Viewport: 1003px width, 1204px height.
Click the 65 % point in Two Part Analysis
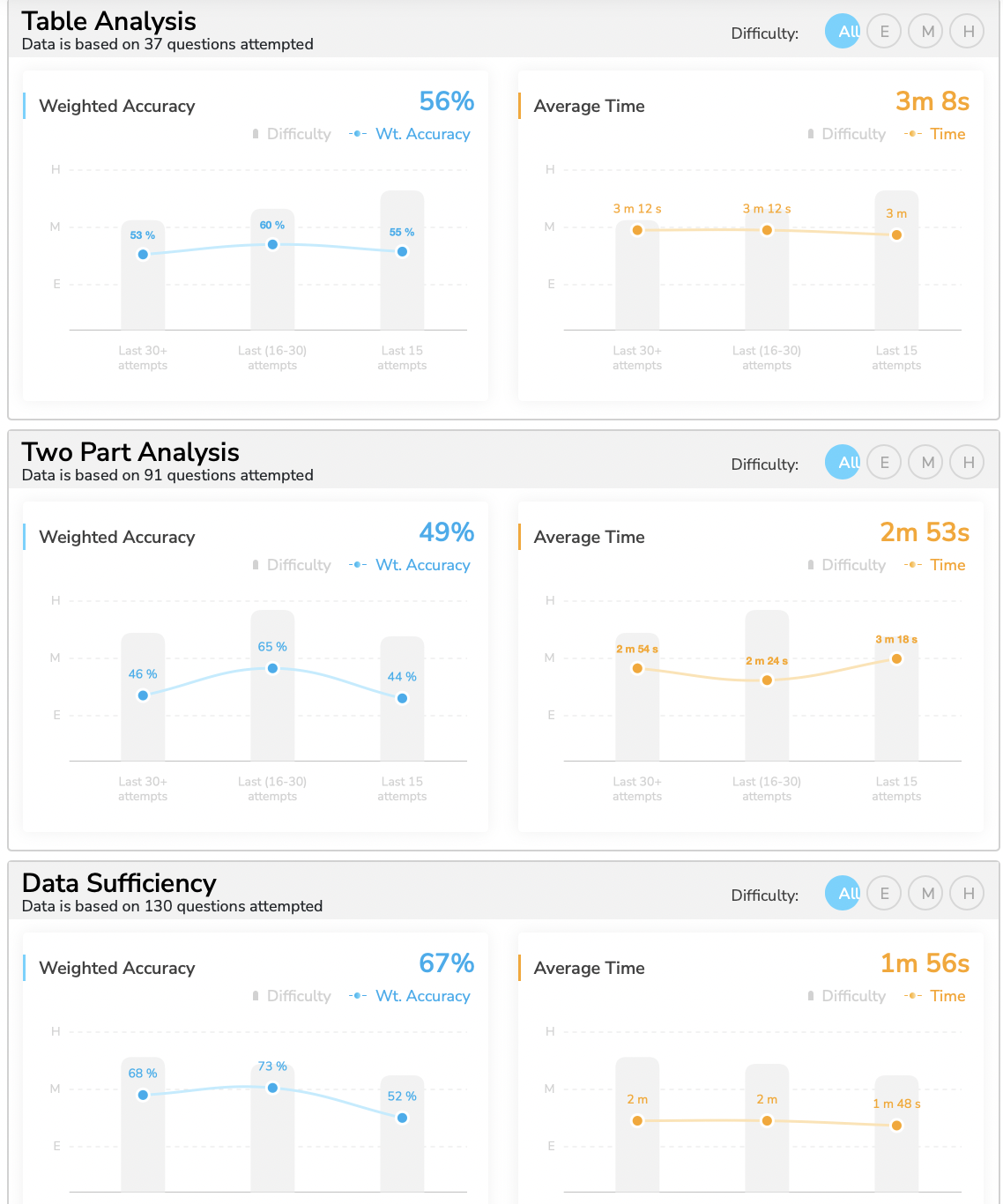click(272, 668)
